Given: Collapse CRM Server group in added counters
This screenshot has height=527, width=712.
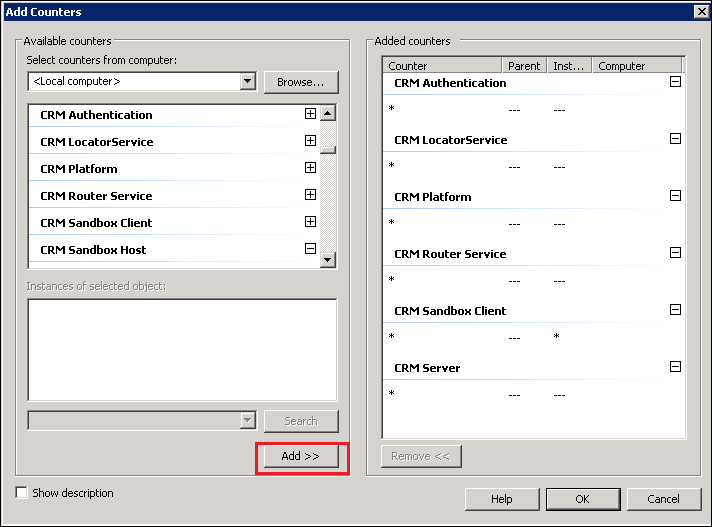Looking at the screenshot, I should 675,367.
